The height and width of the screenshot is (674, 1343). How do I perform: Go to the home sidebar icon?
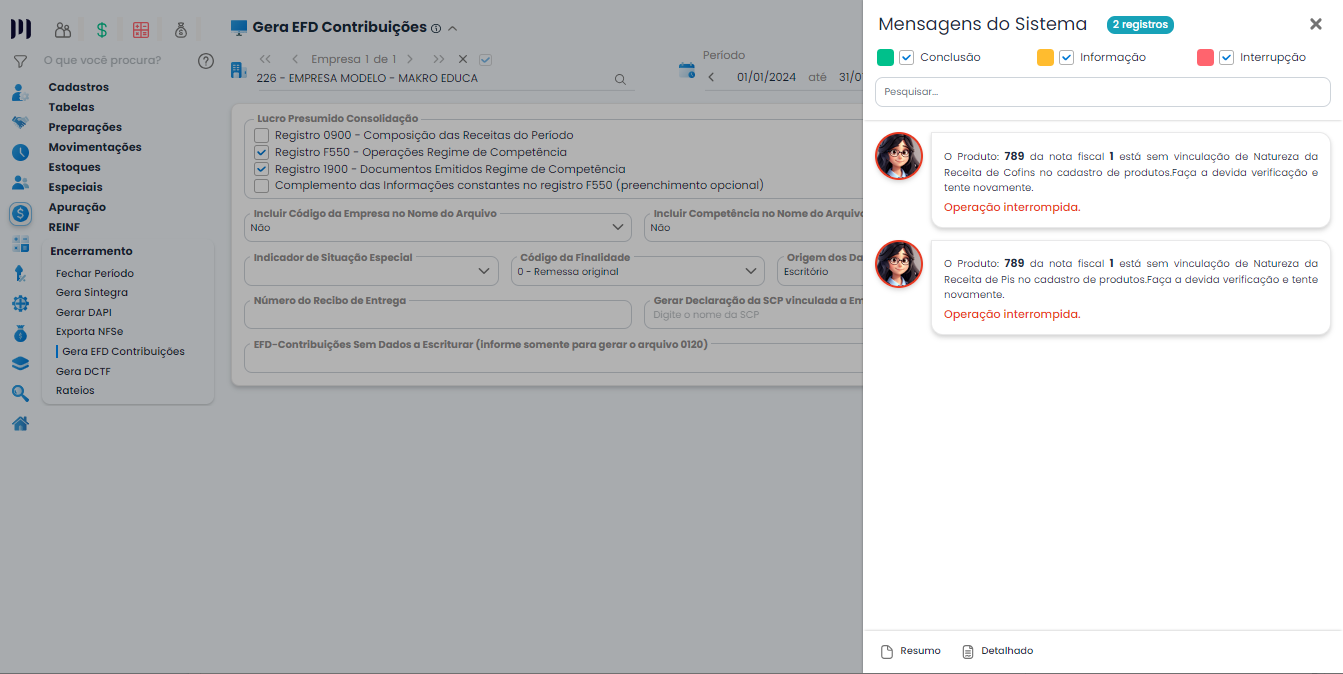click(x=20, y=424)
